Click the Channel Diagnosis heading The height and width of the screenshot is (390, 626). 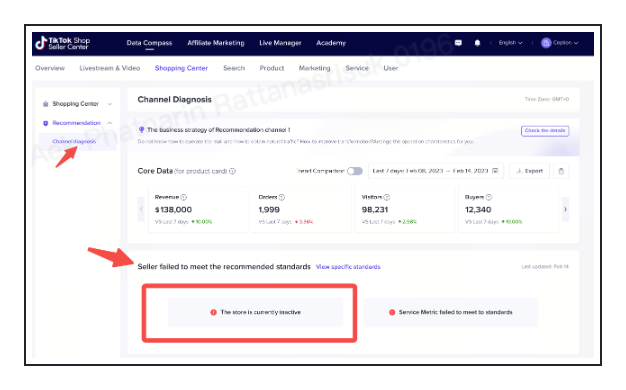click(x=174, y=99)
